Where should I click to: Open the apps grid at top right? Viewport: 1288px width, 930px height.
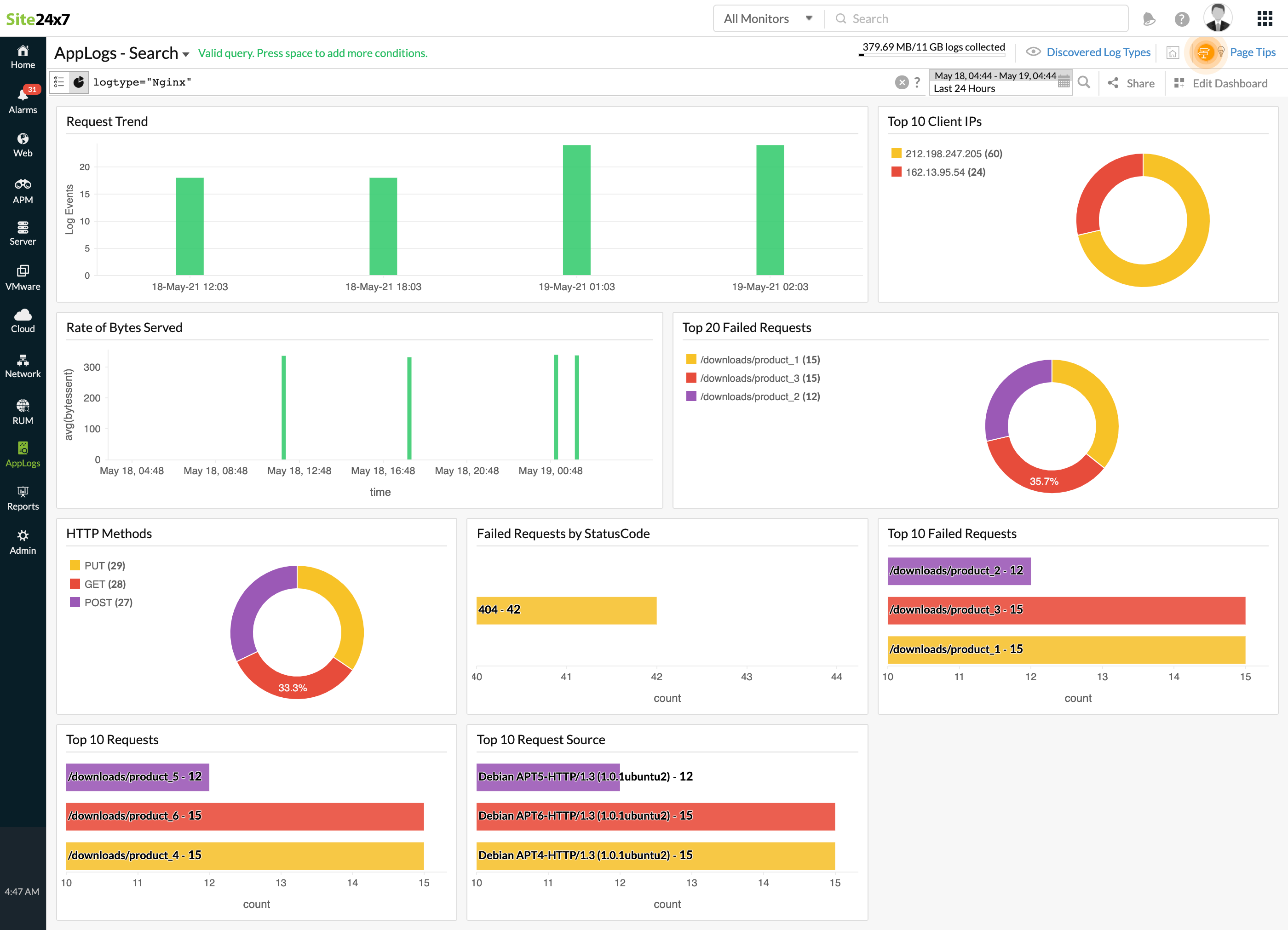[x=1265, y=18]
